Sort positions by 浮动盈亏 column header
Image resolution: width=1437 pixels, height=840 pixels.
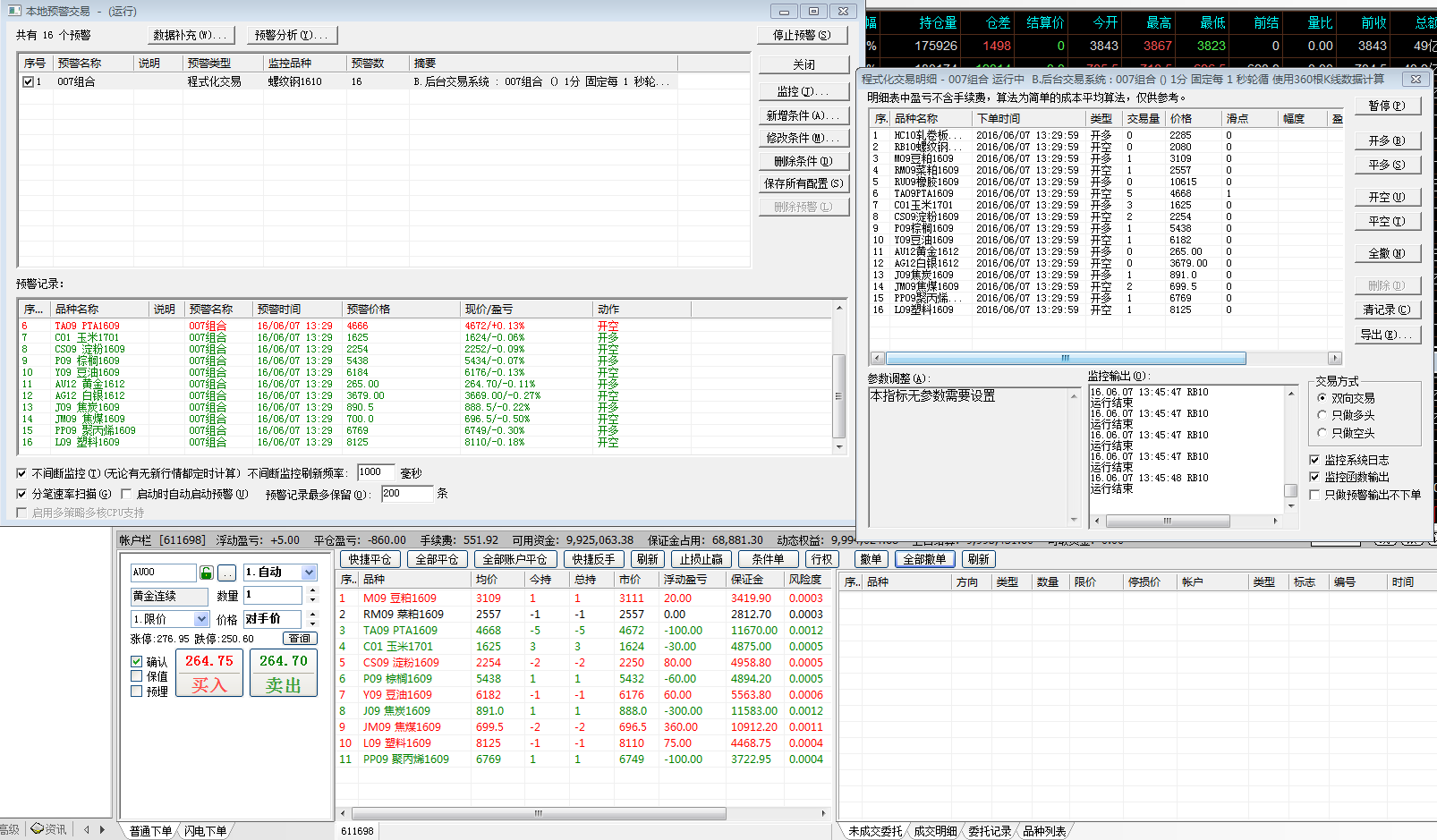tap(693, 580)
